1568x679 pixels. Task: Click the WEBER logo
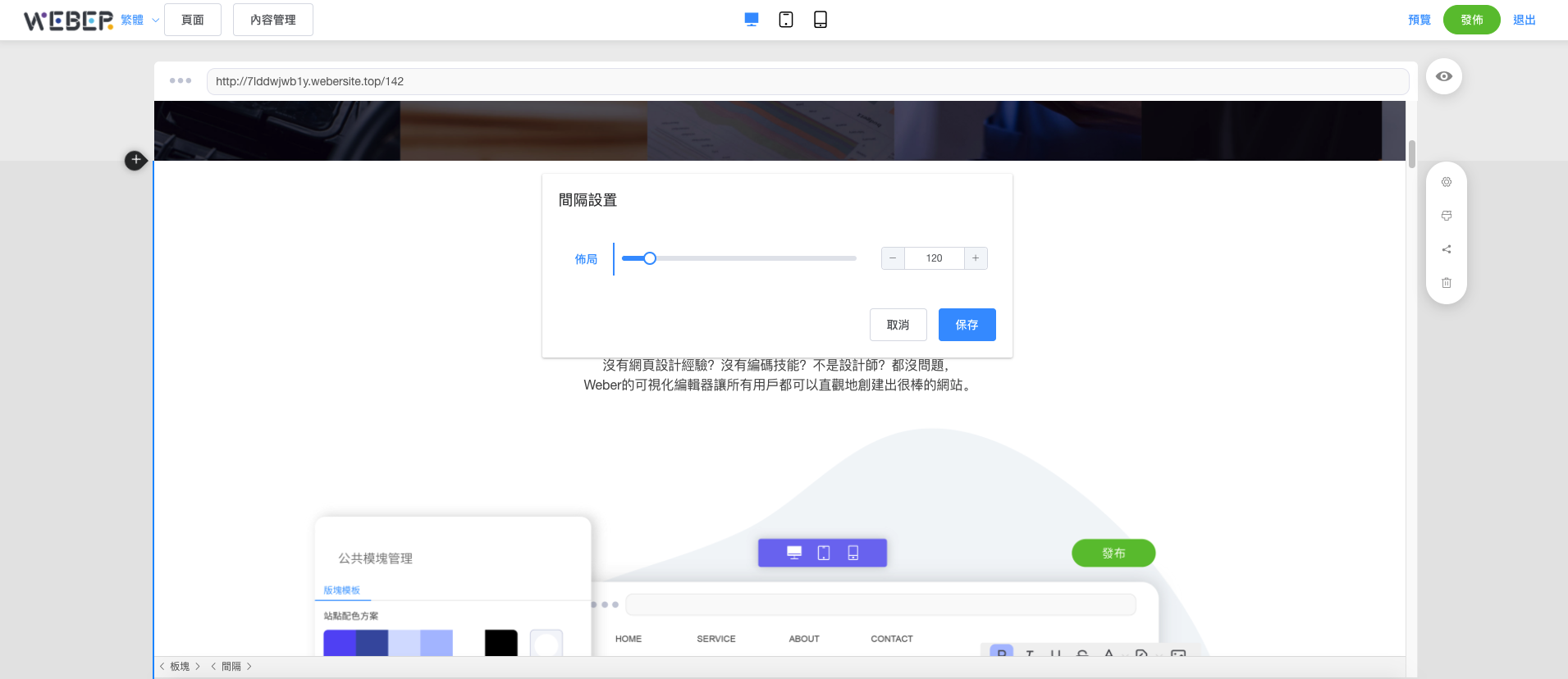(68, 20)
